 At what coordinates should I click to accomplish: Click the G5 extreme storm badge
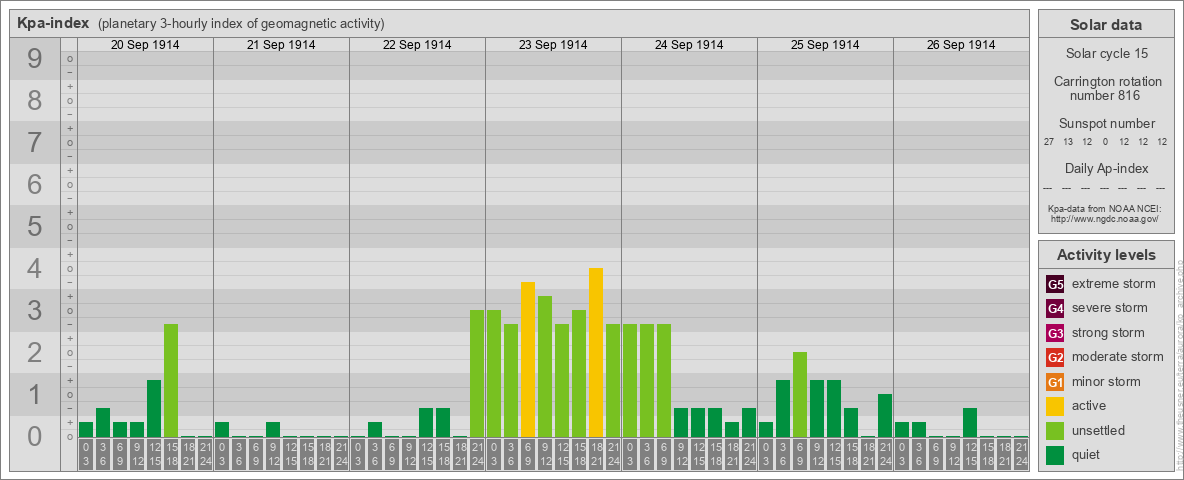(x=1055, y=284)
